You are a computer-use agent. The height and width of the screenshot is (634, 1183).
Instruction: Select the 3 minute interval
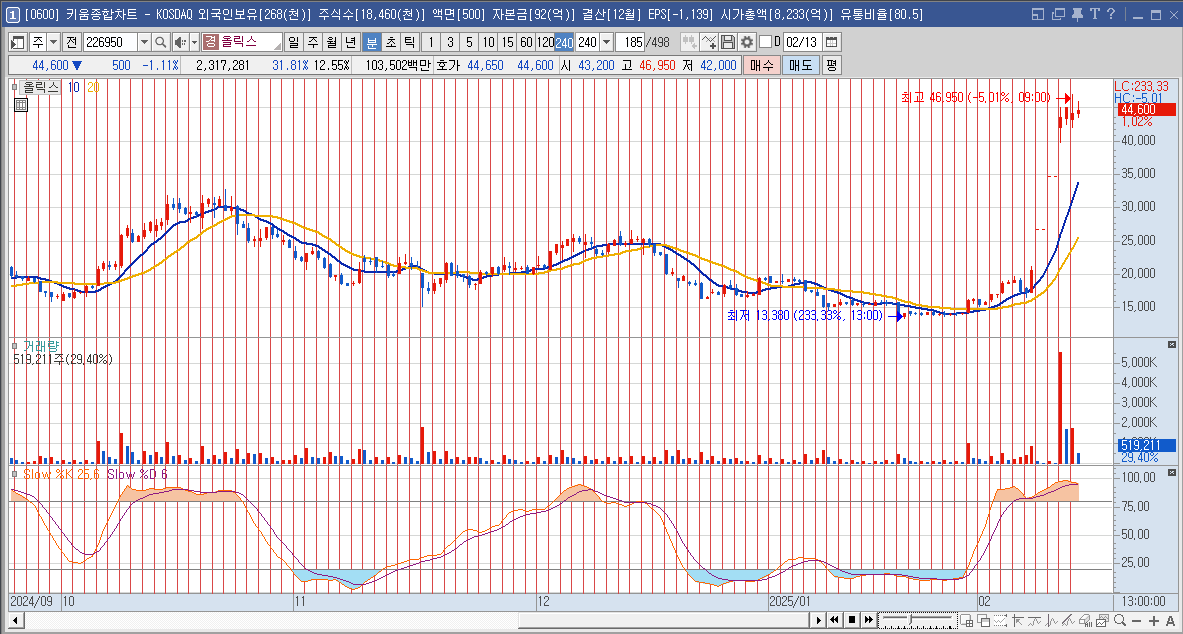click(x=450, y=42)
